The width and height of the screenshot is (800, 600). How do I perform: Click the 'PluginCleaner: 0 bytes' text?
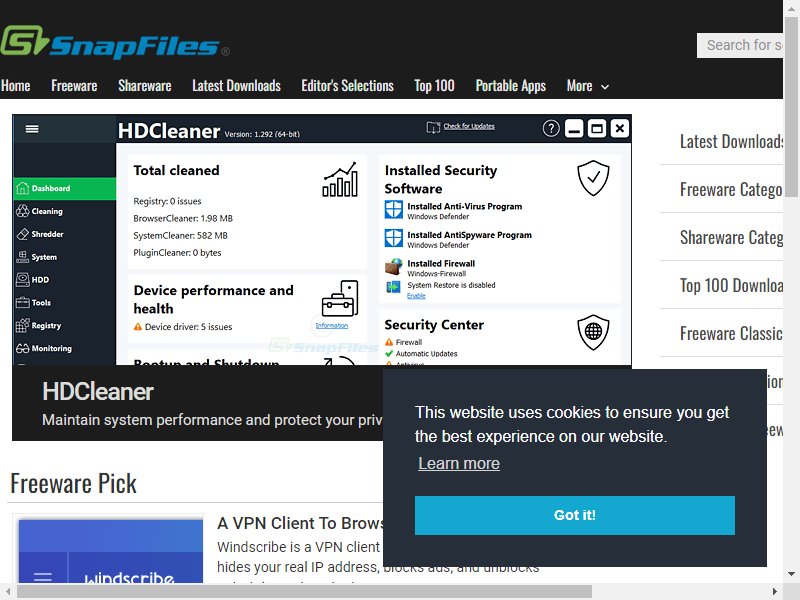tap(178, 253)
